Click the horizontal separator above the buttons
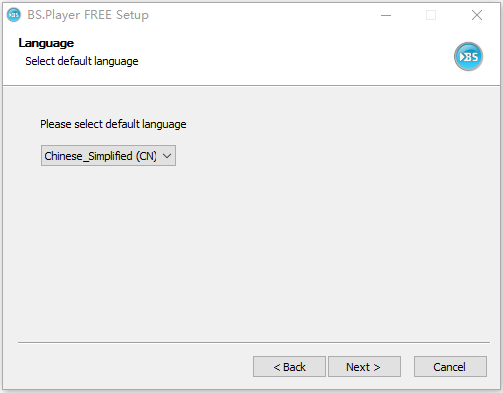 coord(254,342)
